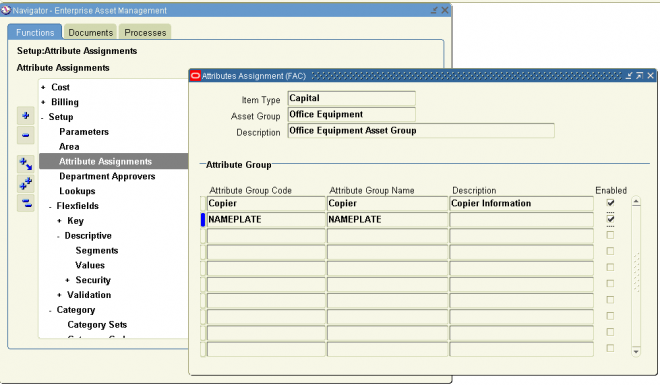
Task: Click scroll down arrow of Attribute Group list
Action: coord(636,351)
